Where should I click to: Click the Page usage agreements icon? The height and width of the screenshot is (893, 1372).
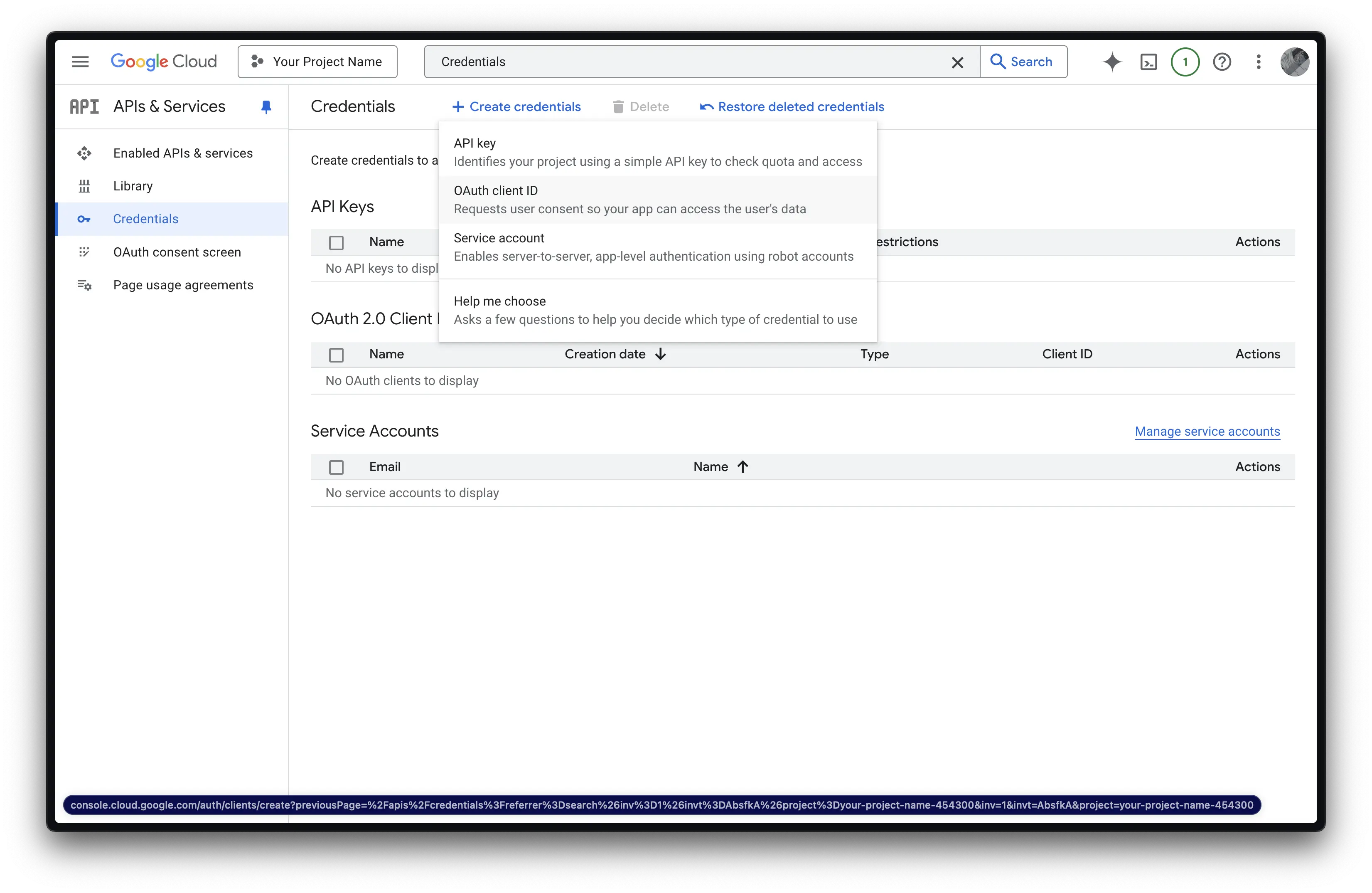tap(84, 285)
